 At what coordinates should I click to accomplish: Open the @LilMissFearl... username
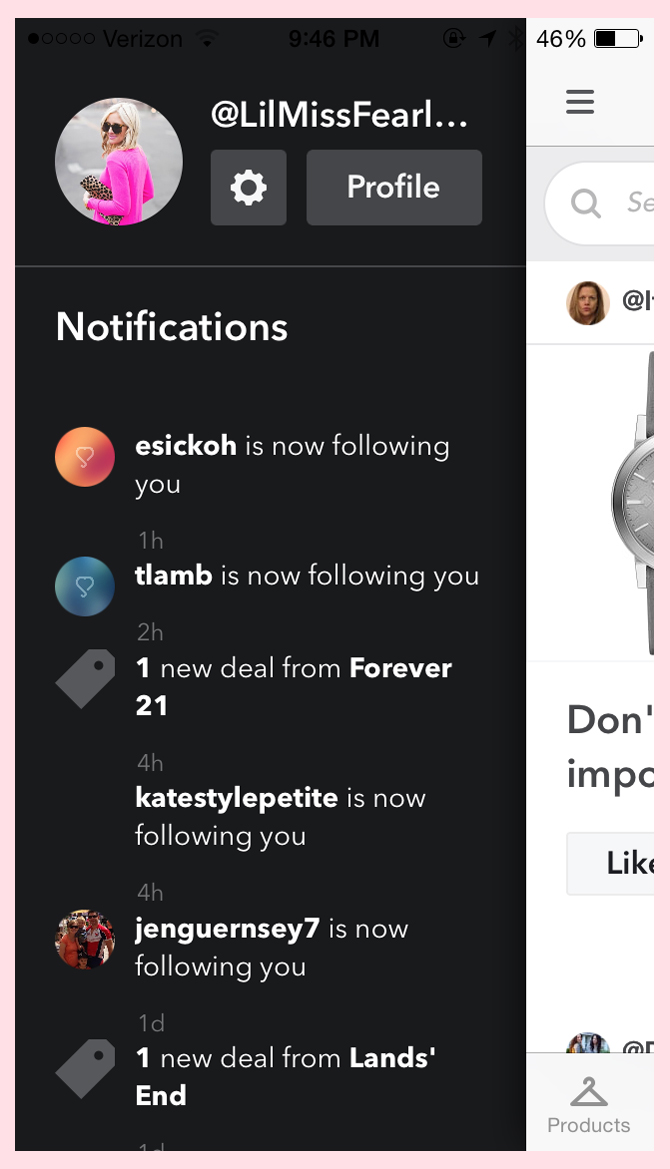339,115
